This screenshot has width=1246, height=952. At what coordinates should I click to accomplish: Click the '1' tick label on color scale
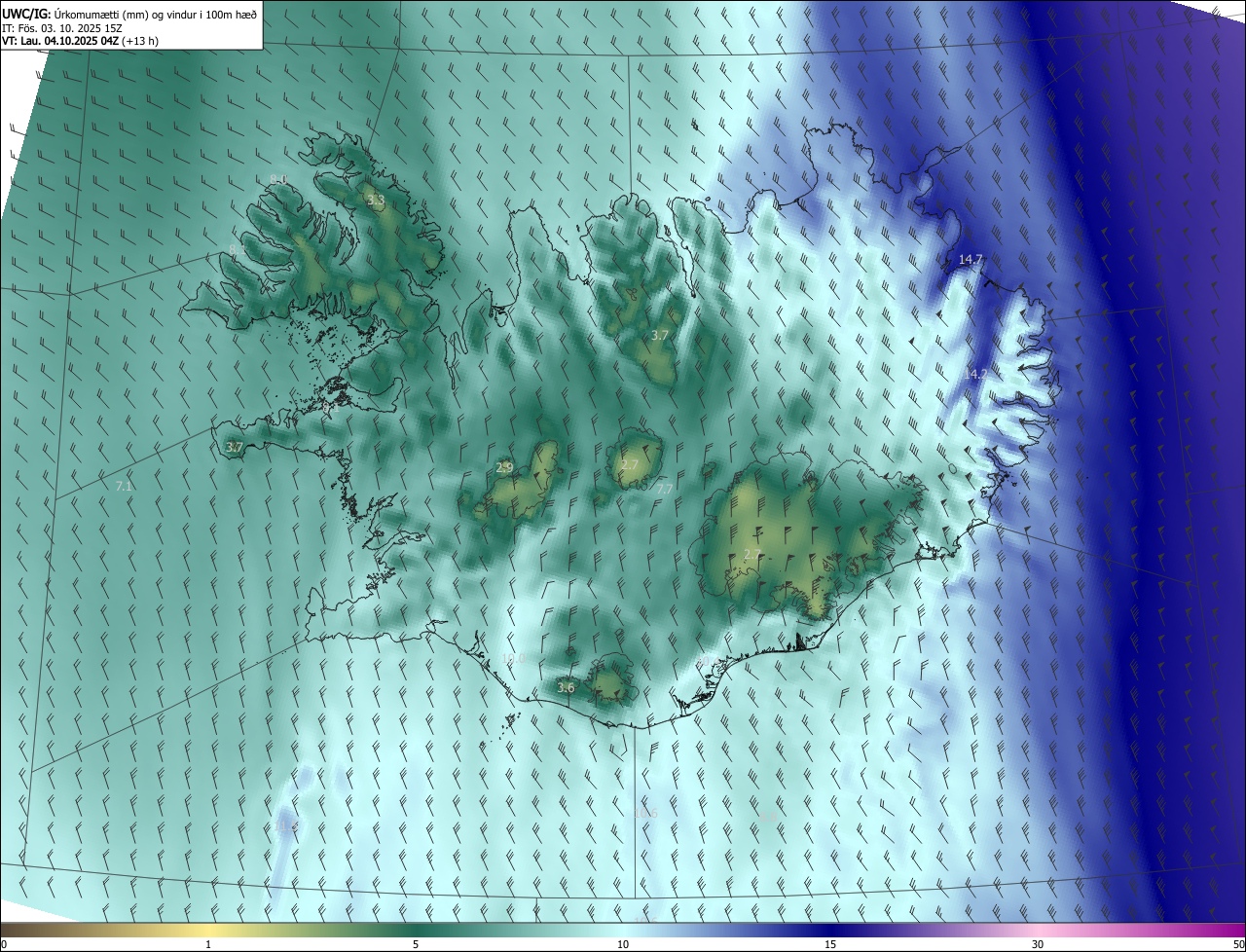pyautogui.click(x=208, y=944)
